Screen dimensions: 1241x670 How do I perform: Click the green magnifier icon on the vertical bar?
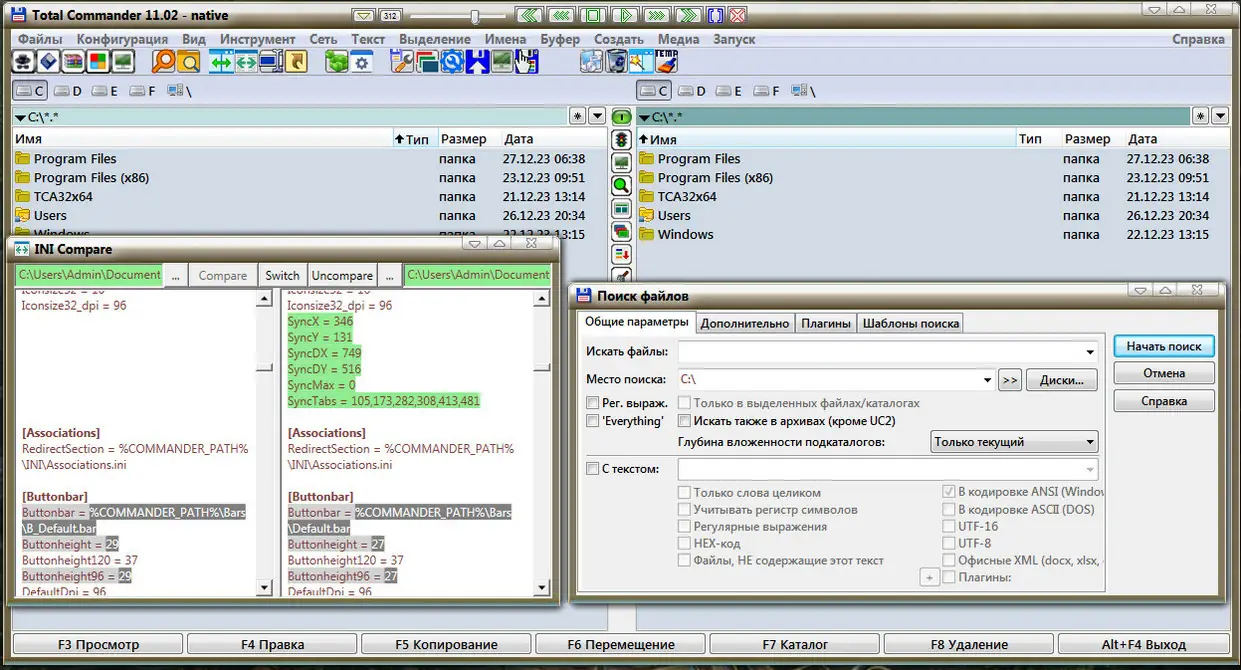pyautogui.click(x=621, y=185)
